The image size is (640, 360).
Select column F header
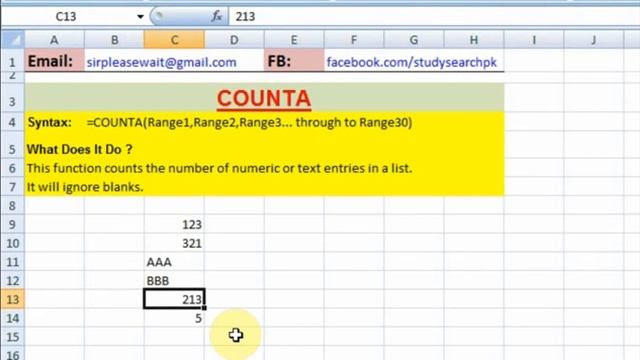(354, 40)
